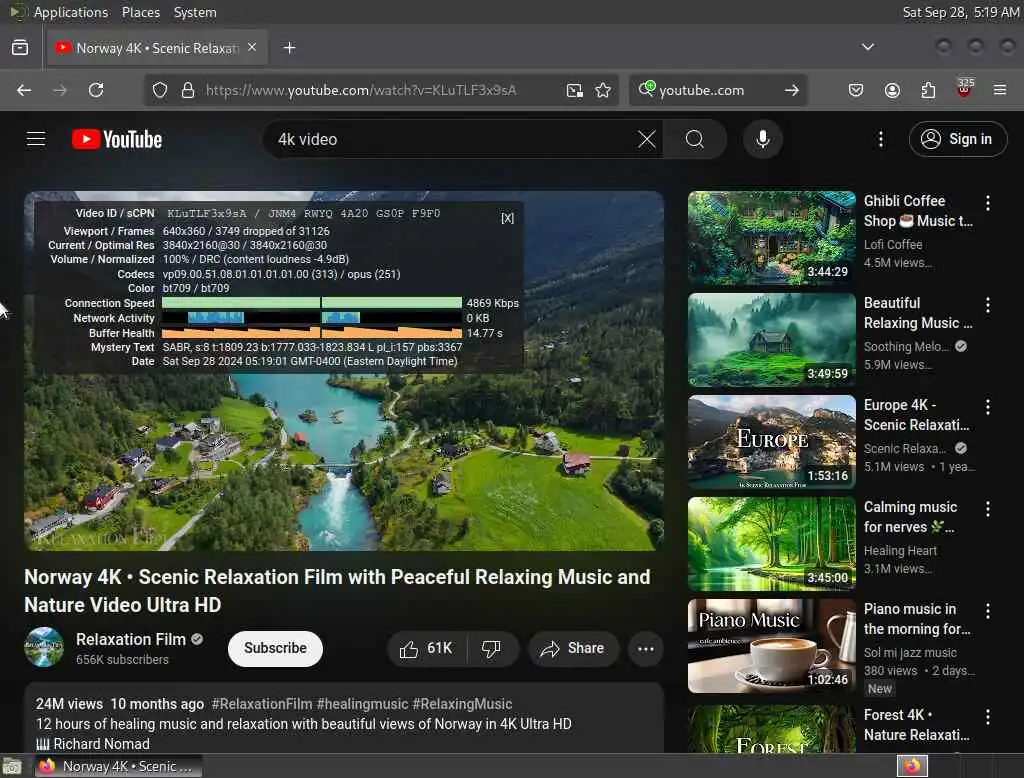Click the clock Sat Sep 28
Viewport: 1024px width, 778px height.
coord(960,12)
